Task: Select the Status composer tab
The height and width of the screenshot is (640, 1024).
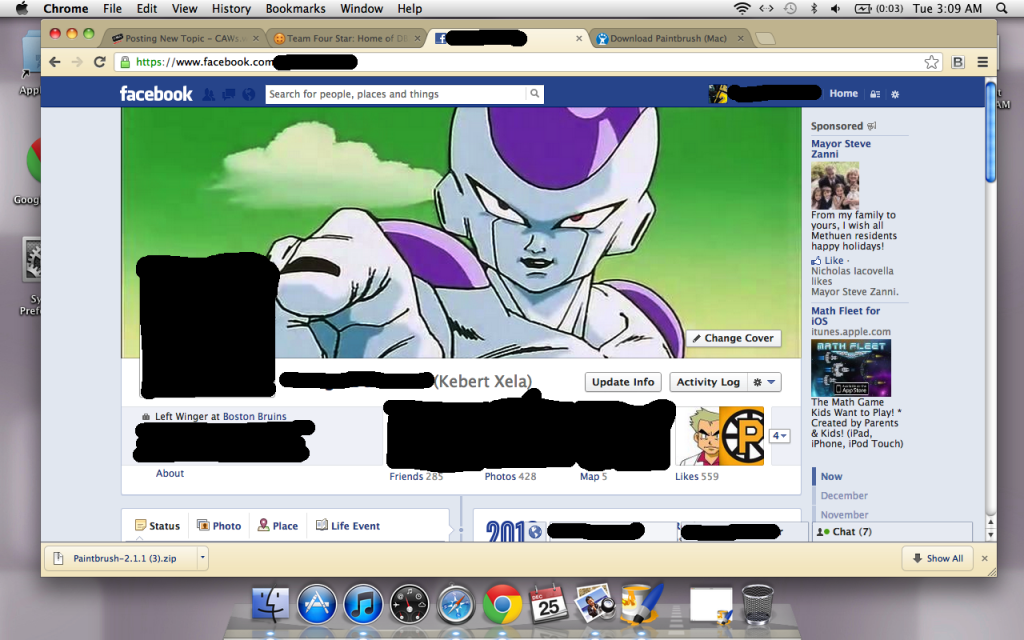Action: pos(157,526)
